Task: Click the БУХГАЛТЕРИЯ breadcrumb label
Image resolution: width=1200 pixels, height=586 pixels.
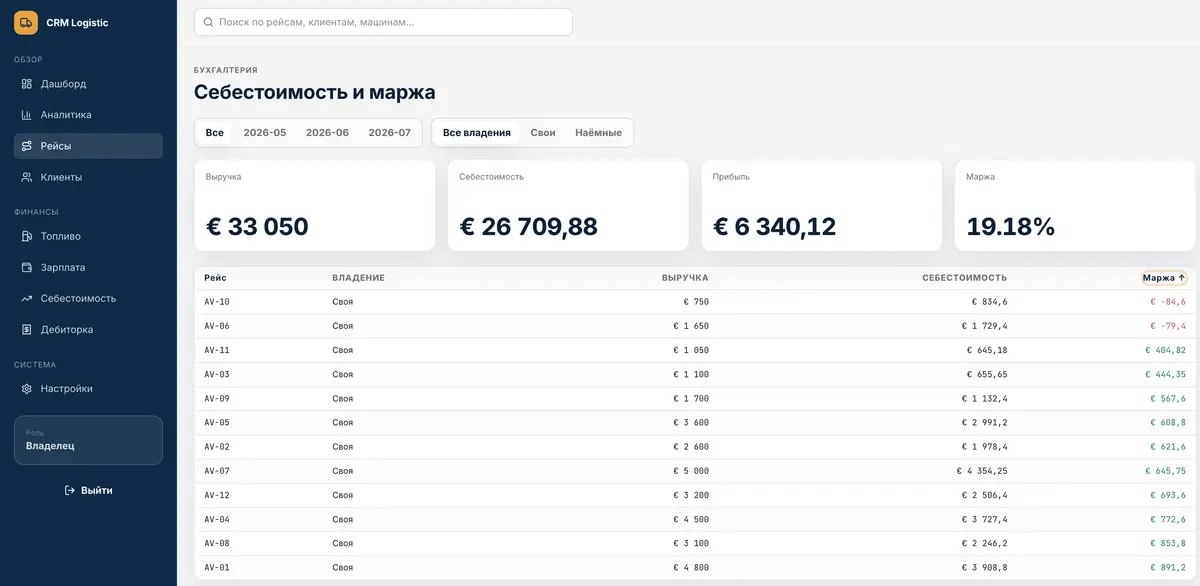Action: 226,70
